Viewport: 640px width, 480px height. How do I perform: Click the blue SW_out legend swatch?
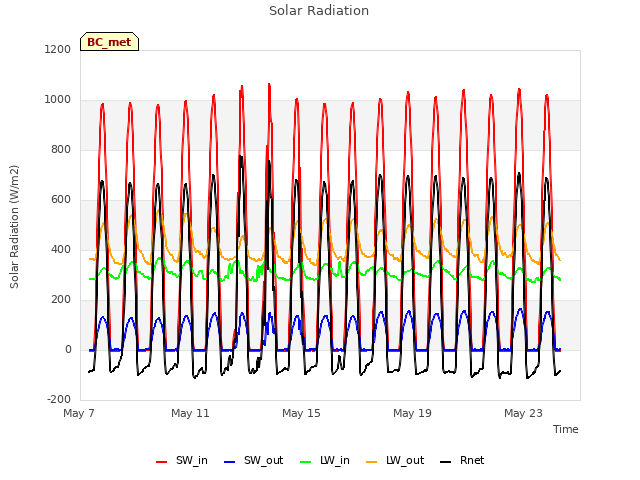click(230, 462)
